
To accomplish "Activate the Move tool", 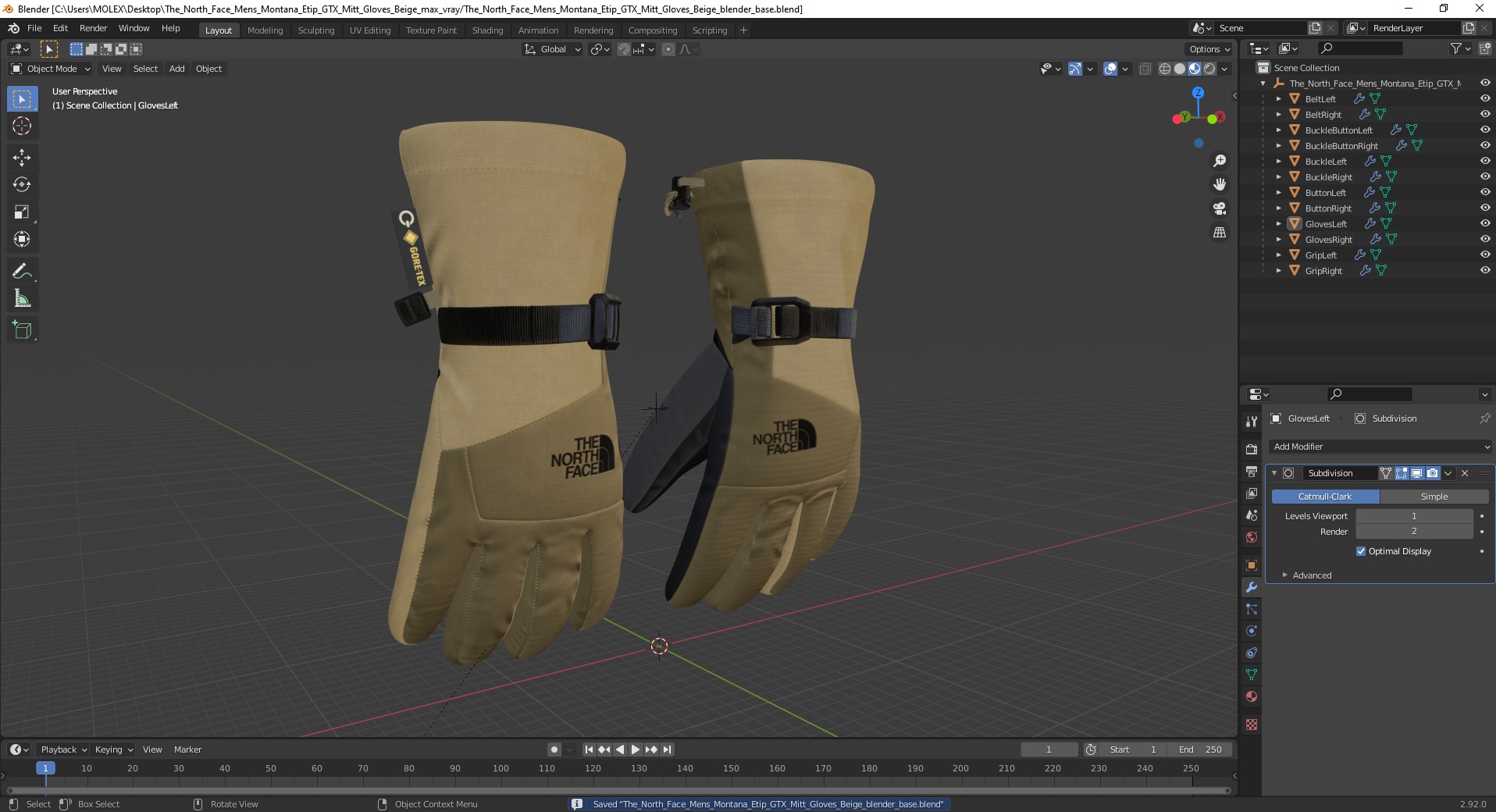I will coord(22,157).
